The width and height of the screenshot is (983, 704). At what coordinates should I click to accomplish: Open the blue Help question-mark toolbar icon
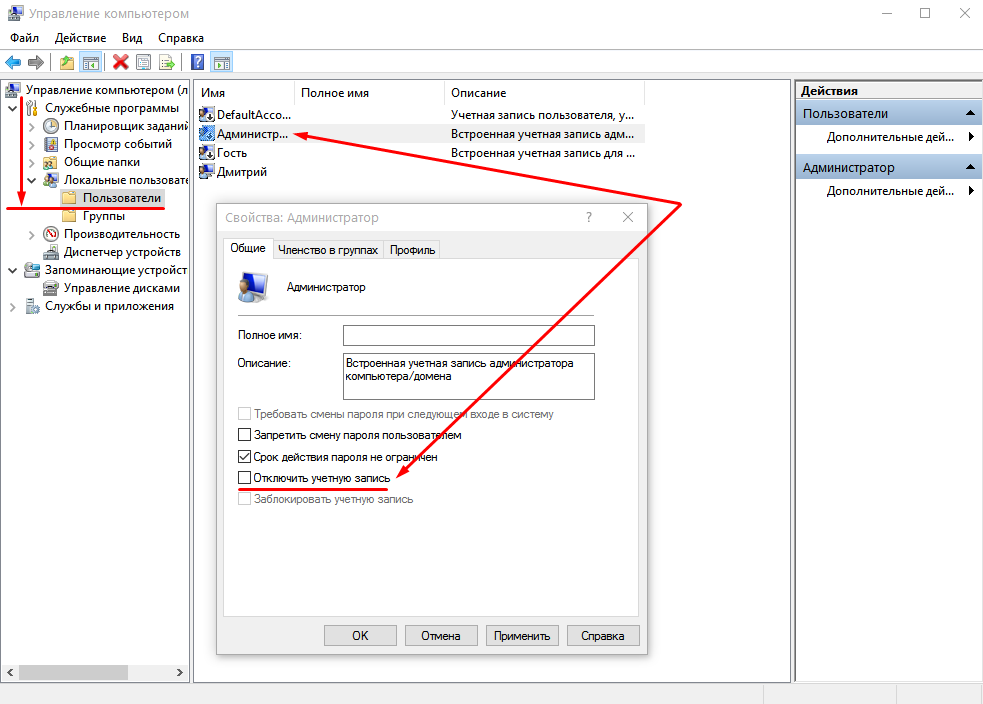pos(197,62)
